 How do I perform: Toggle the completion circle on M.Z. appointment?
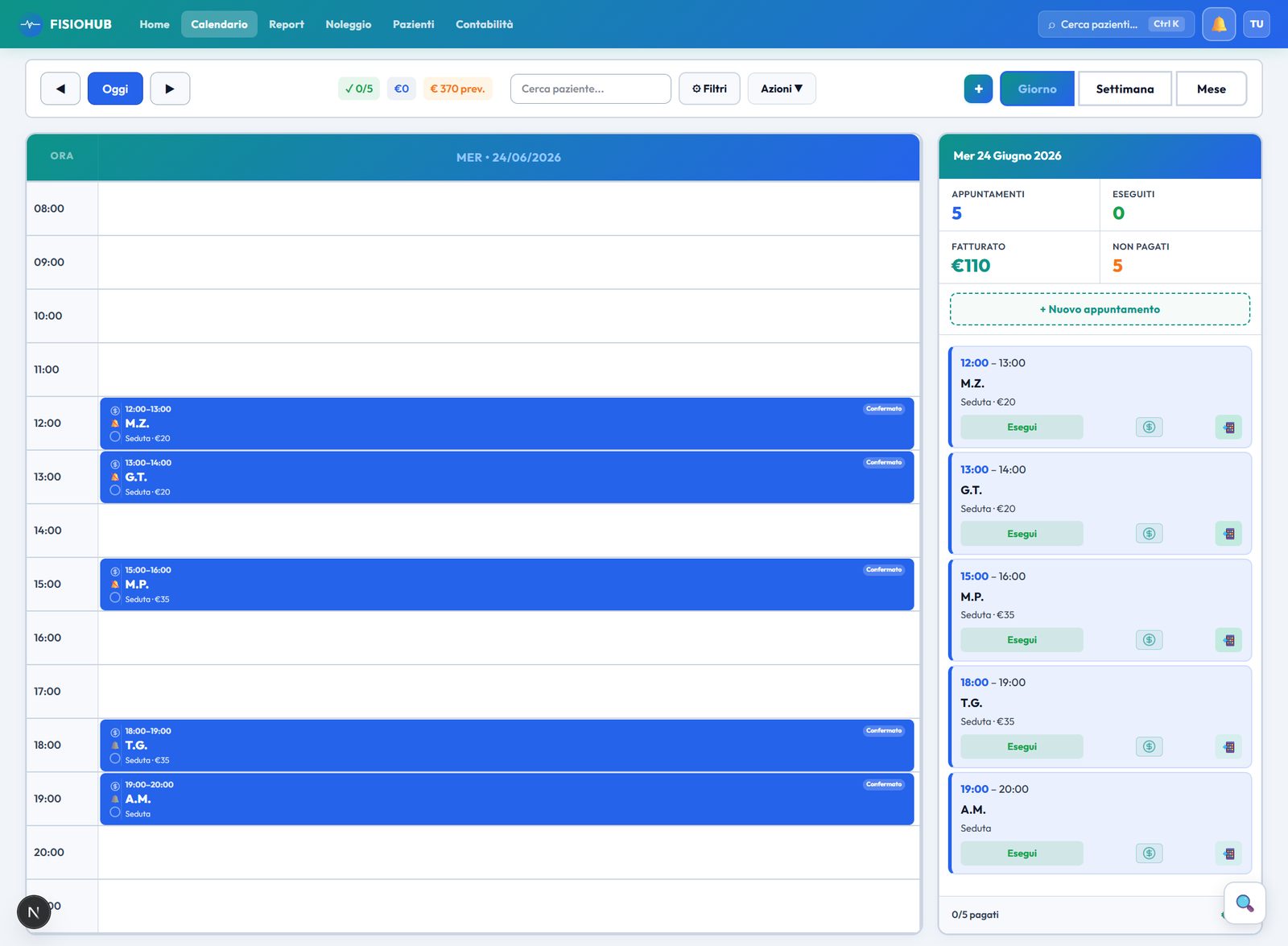pos(115,437)
